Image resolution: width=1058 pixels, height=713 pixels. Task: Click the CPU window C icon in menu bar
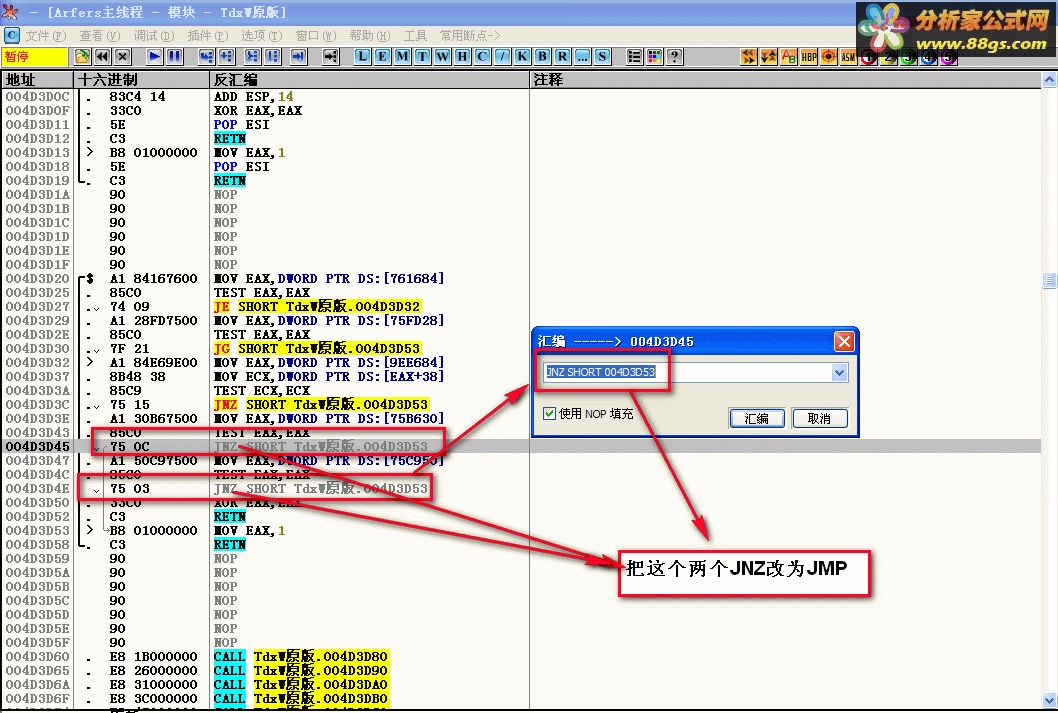(x=12, y=35)
